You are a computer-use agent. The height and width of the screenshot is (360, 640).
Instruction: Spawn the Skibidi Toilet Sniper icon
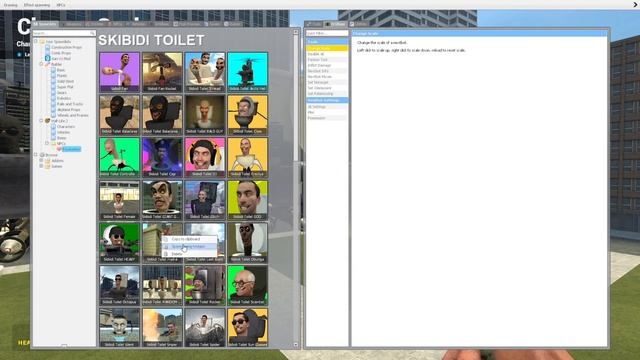[162, 327]
